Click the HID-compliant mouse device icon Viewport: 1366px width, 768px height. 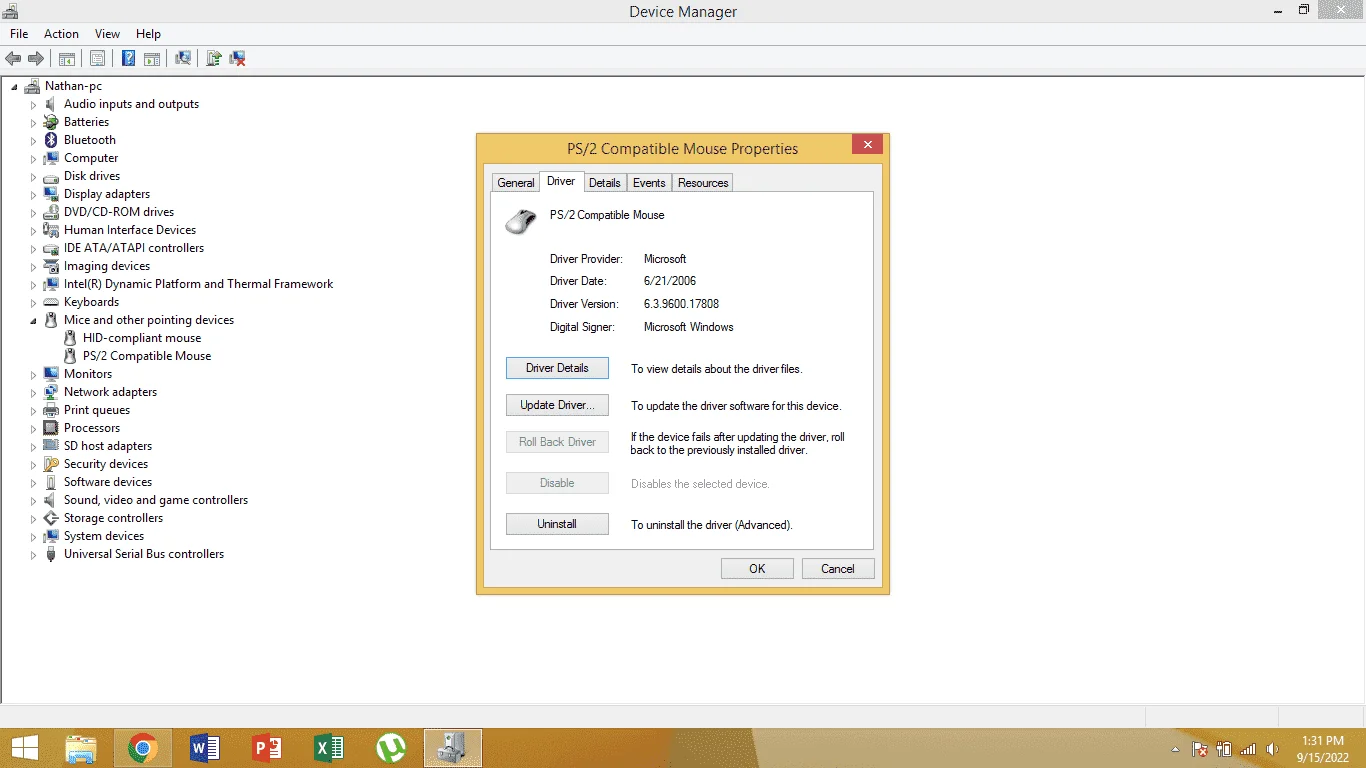(70, 338)
